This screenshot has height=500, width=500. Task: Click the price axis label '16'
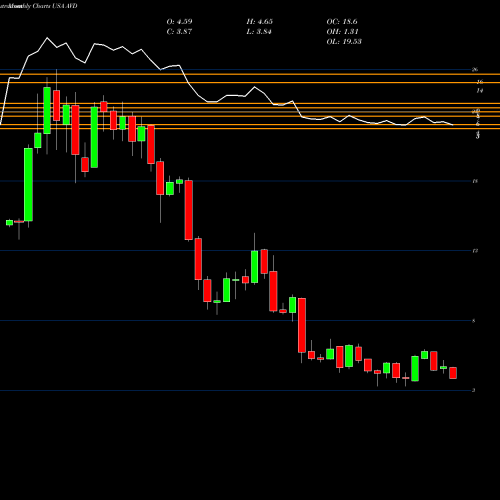pos(480,82)
